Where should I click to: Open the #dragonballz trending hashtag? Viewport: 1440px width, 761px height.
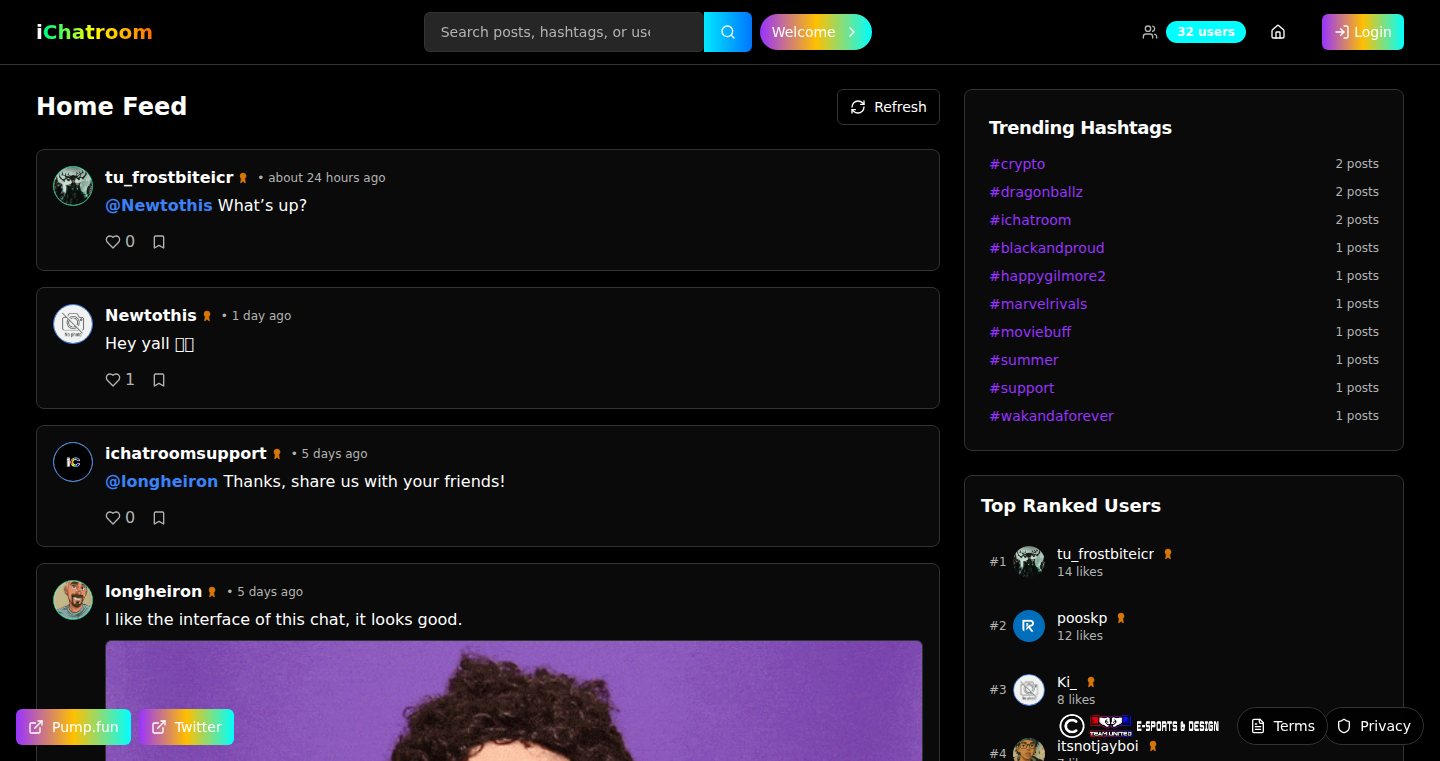pos(1036,192)
